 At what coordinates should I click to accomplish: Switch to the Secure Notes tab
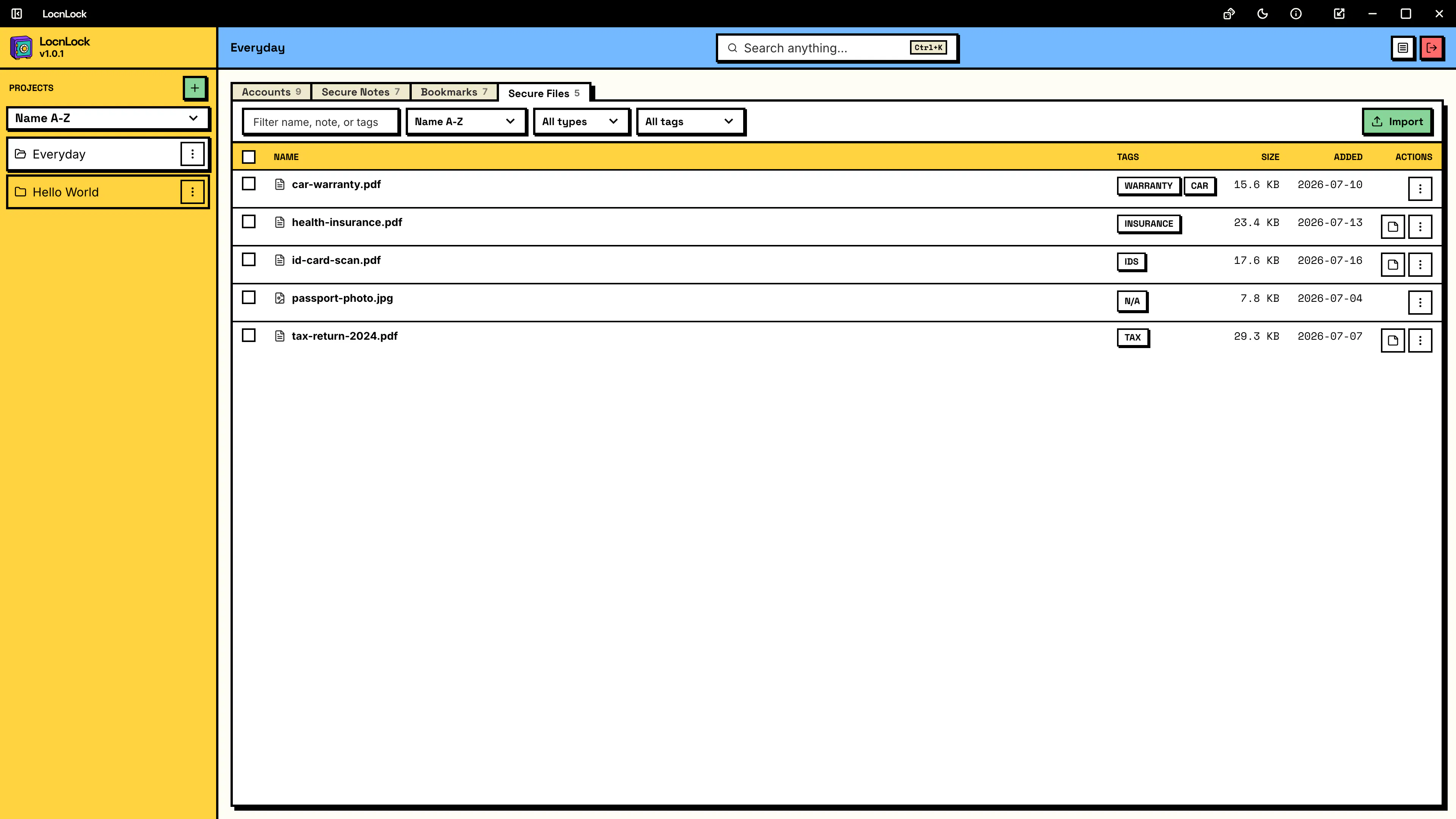click(x=361, y=91)
